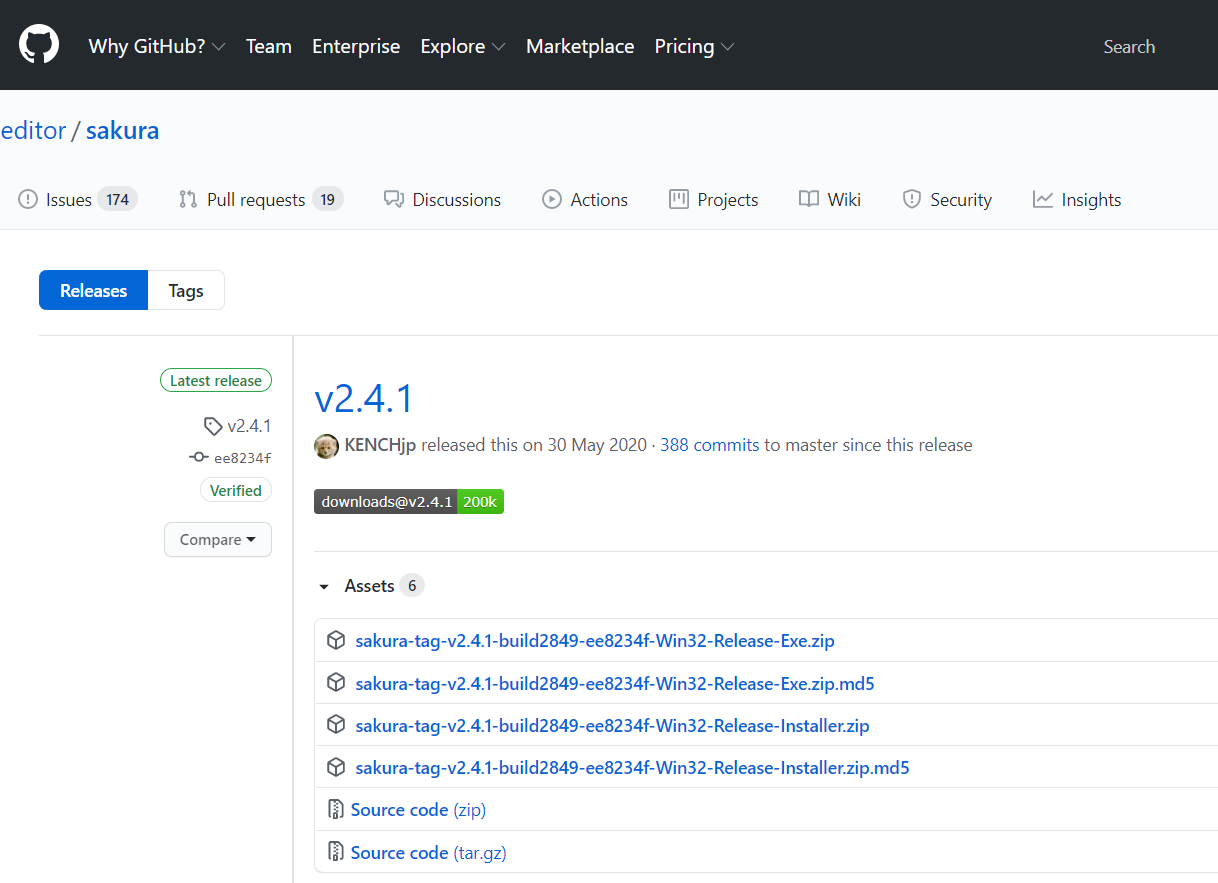This screenshot has height=883, width=1218.
Task: Open the Security tab
Action: tap(947, 199)
